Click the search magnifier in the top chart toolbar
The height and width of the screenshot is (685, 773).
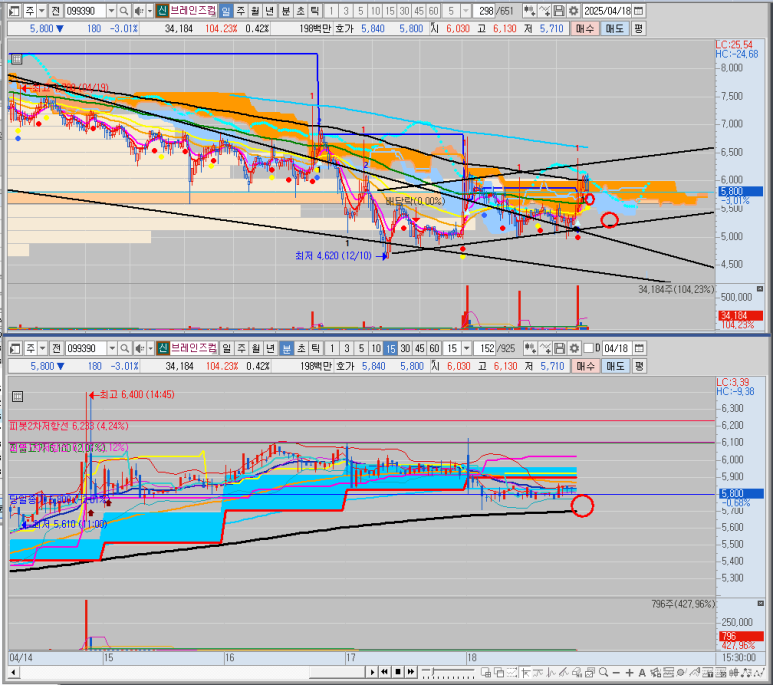coord(124,11)
